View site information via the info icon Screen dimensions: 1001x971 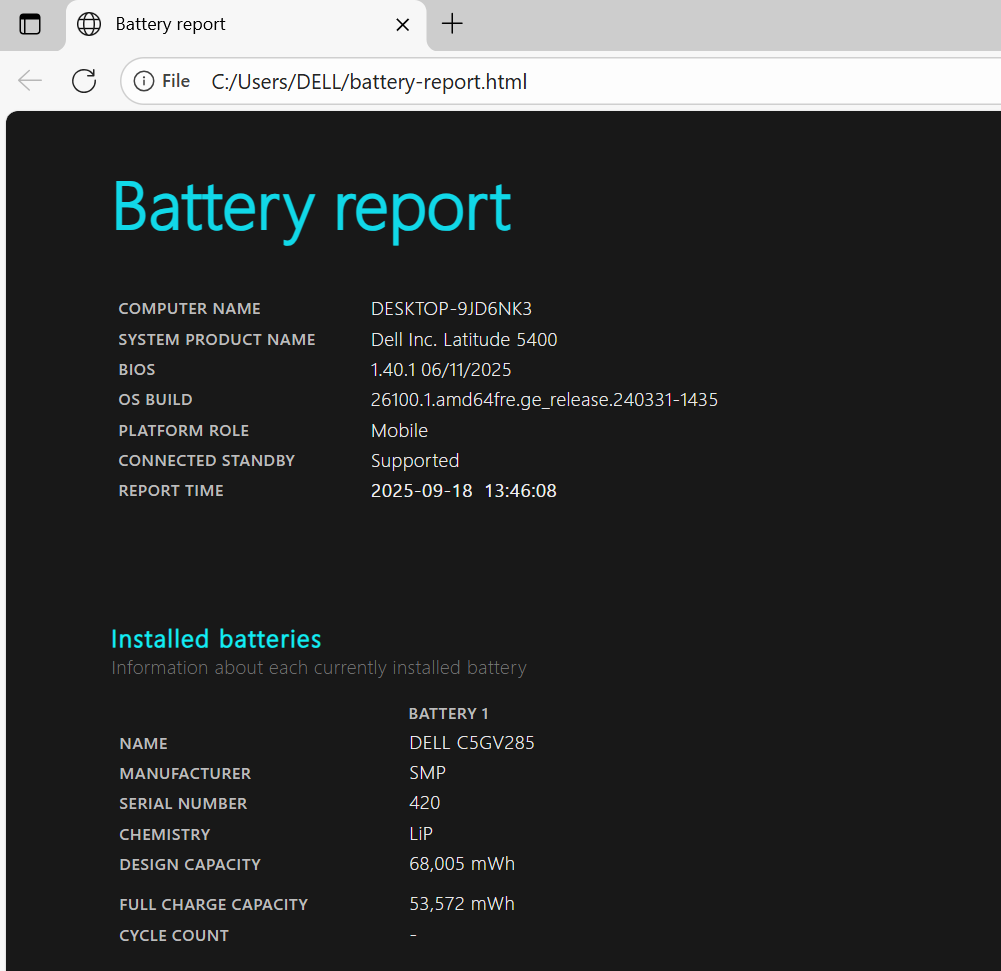click(x=144, y=81)
